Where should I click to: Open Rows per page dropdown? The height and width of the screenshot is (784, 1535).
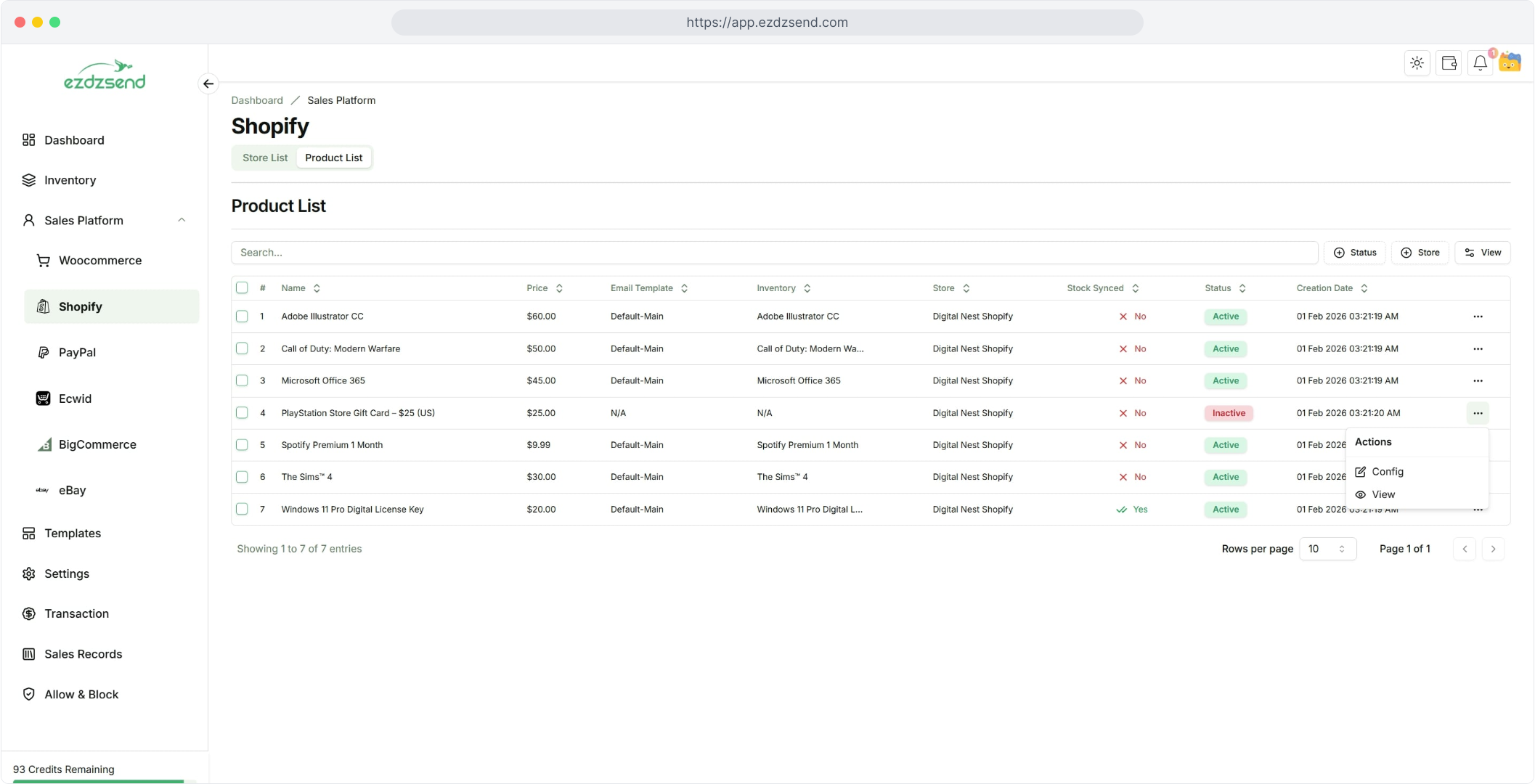[1327, 549]
